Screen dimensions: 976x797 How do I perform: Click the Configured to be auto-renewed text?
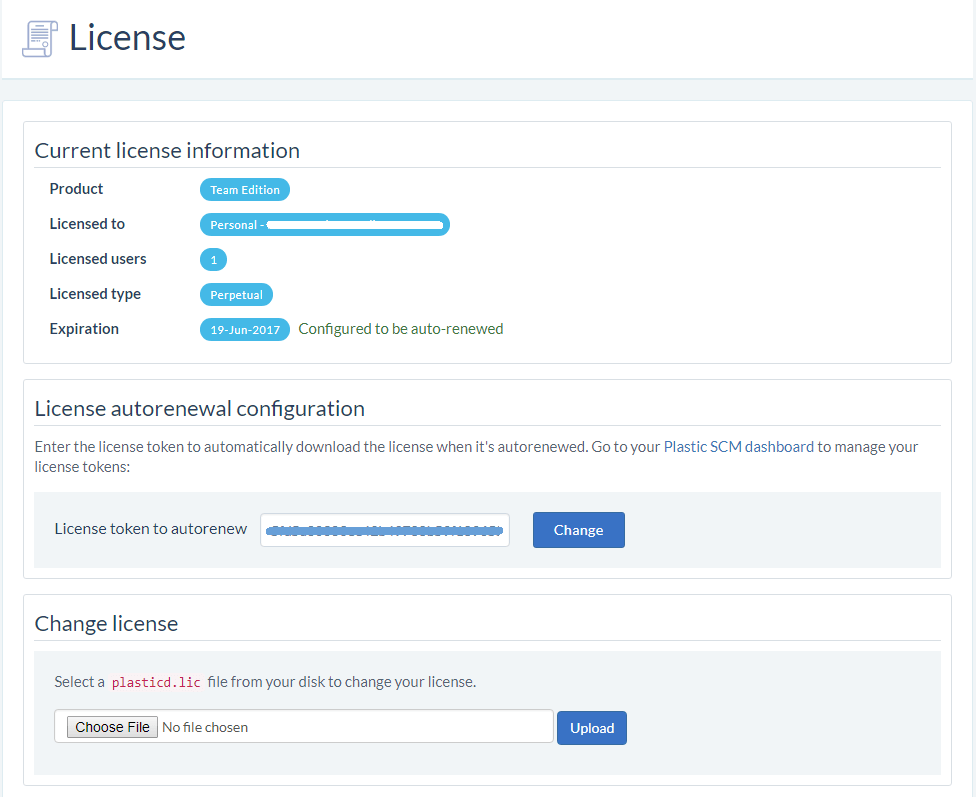[x=401, y=329]
